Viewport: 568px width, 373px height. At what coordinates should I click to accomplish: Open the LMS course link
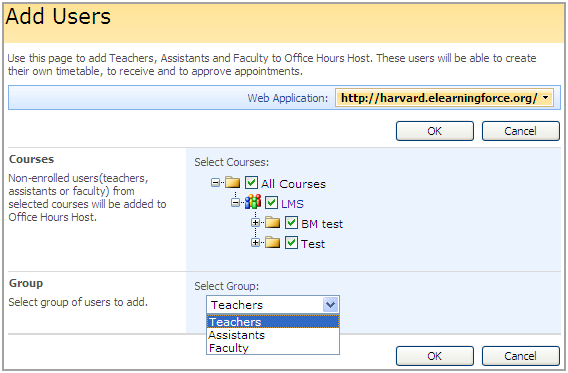click(292, 204)
